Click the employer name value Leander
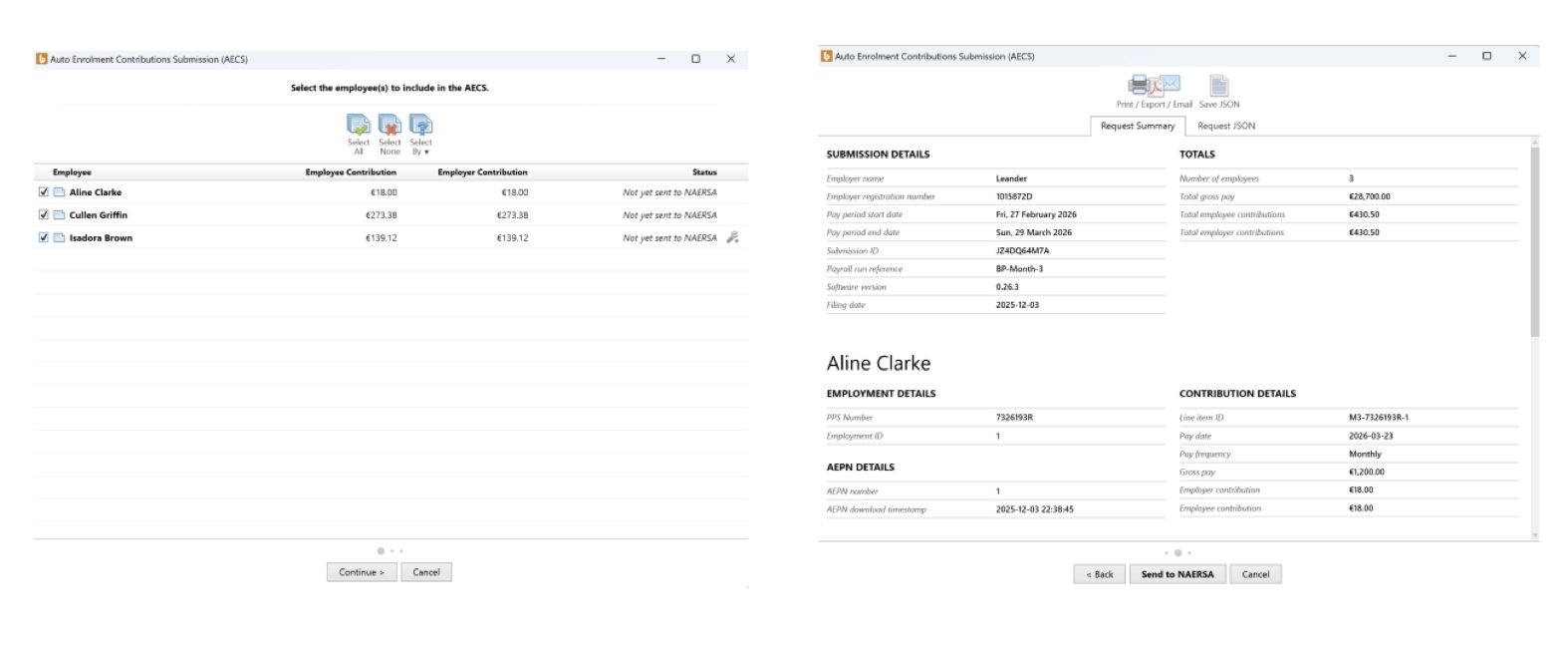Screen dimensions: 1568x646 coord(1011,178)
